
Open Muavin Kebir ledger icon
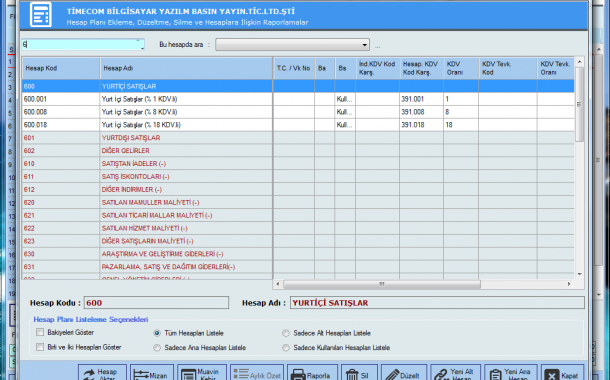[x=189, y=375]
